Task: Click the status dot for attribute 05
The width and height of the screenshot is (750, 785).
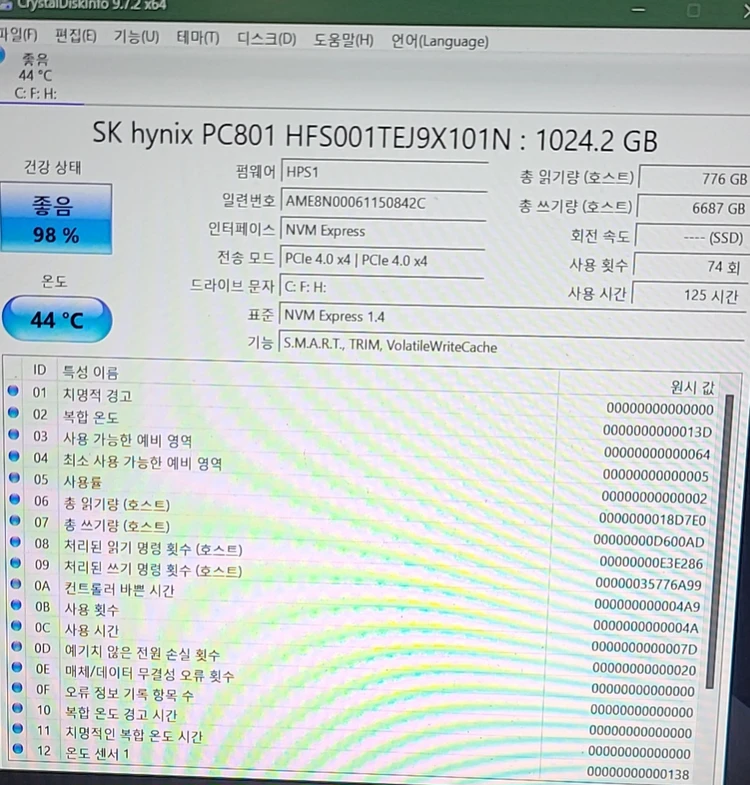Action: (x=15, y=477)
